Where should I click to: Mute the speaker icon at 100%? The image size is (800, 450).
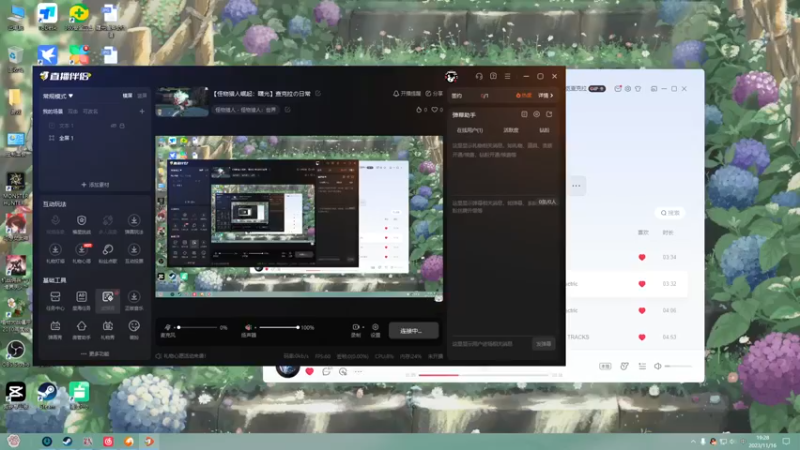248,327
